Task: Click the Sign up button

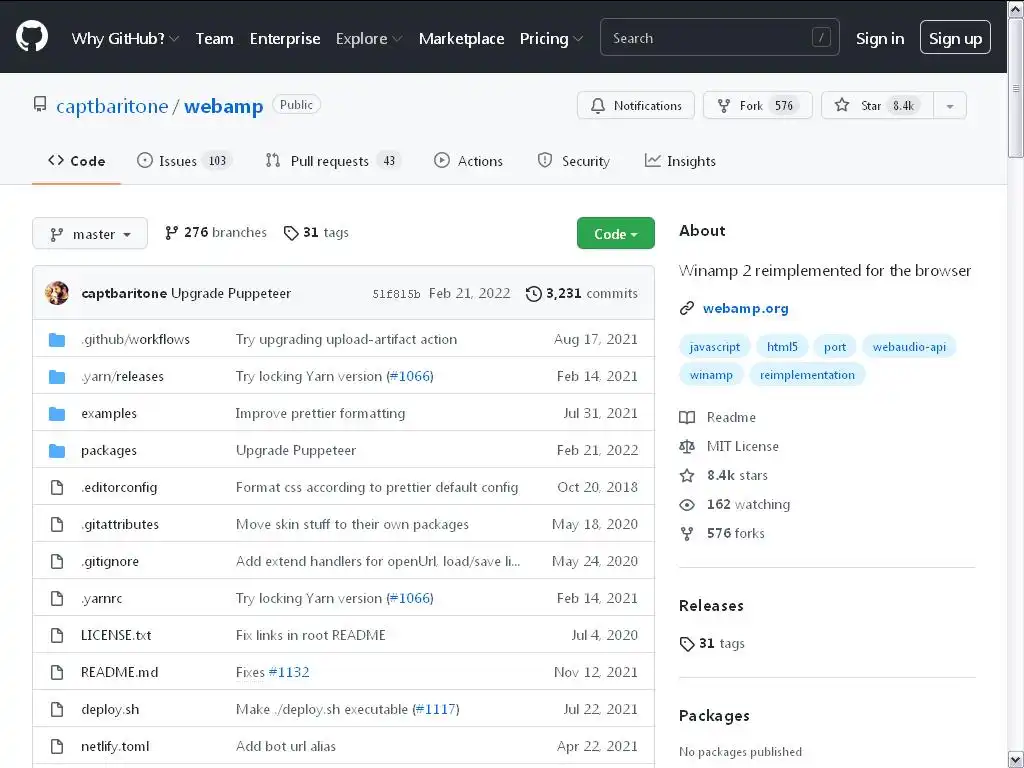Action: pyautogui.click(x=955, y=37)
